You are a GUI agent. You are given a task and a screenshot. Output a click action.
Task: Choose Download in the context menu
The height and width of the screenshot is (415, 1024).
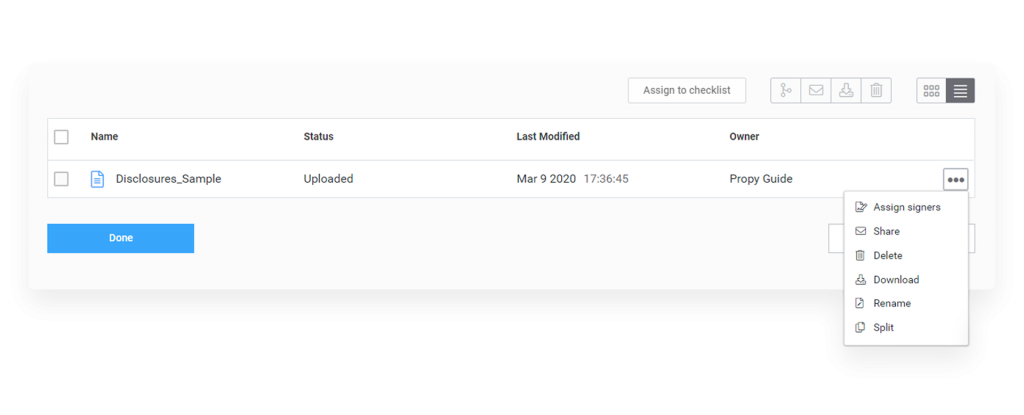[x=895, y=279]
